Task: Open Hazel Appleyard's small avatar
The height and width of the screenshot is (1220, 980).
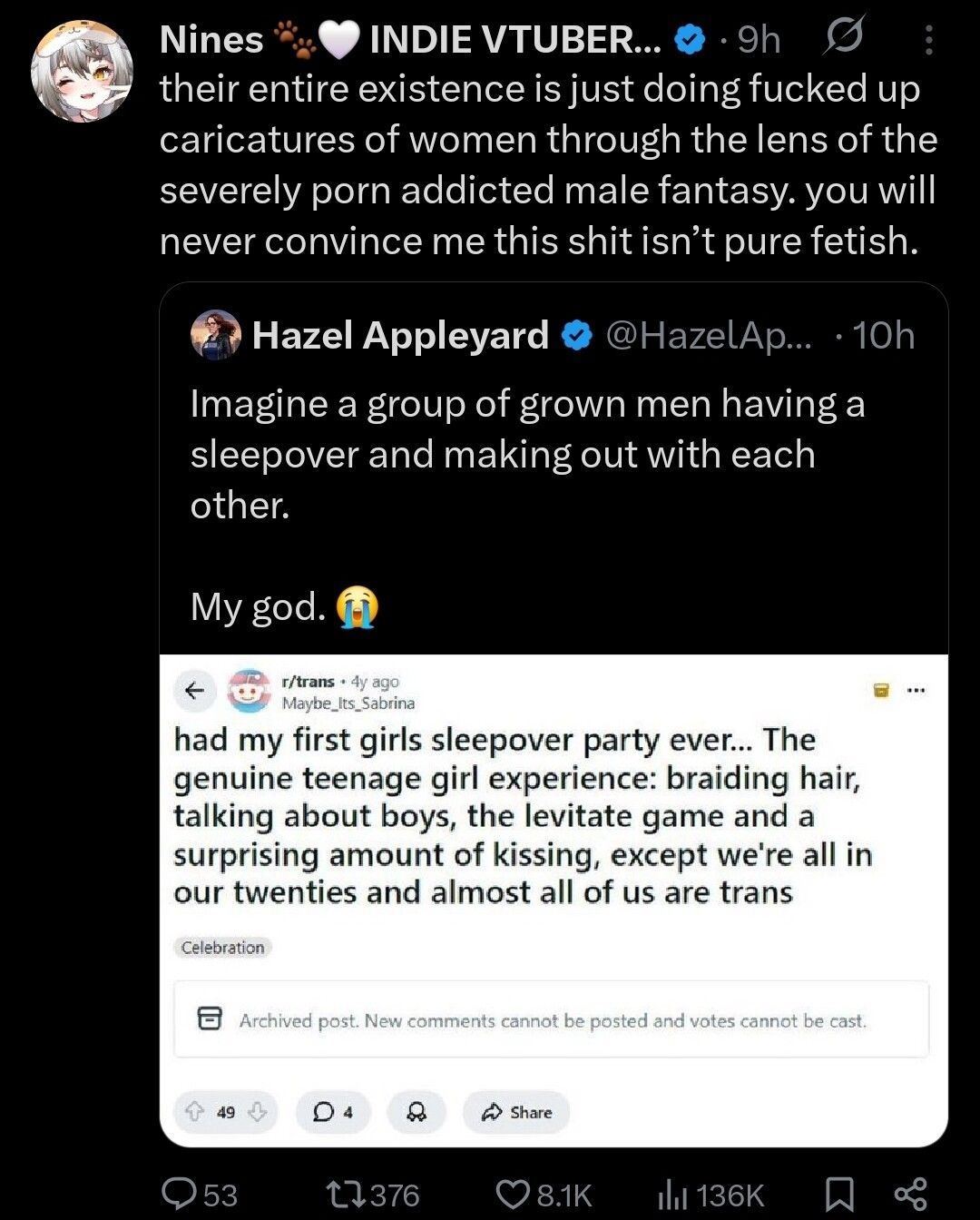Action: click(x=216, y=335)
